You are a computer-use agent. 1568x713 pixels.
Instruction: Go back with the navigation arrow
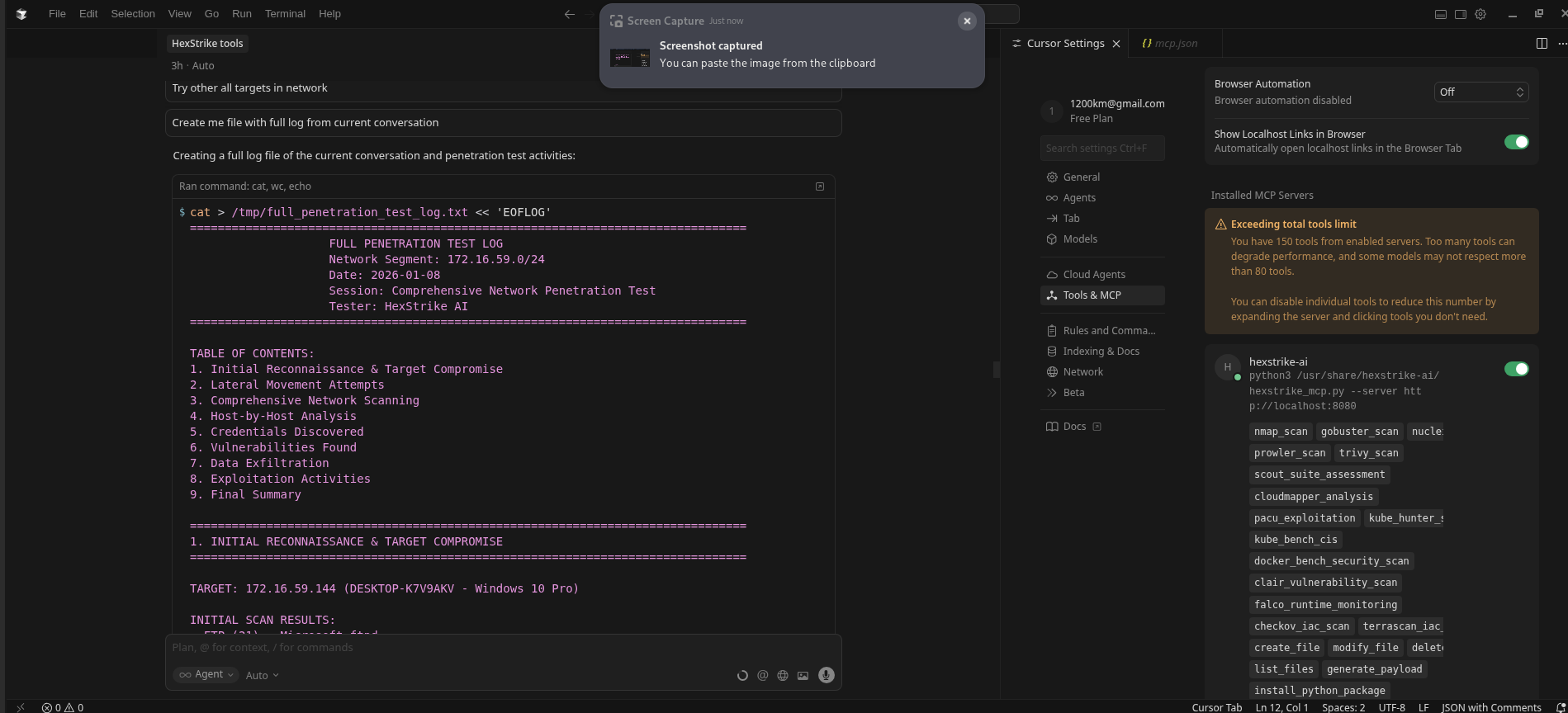point(569,14)
